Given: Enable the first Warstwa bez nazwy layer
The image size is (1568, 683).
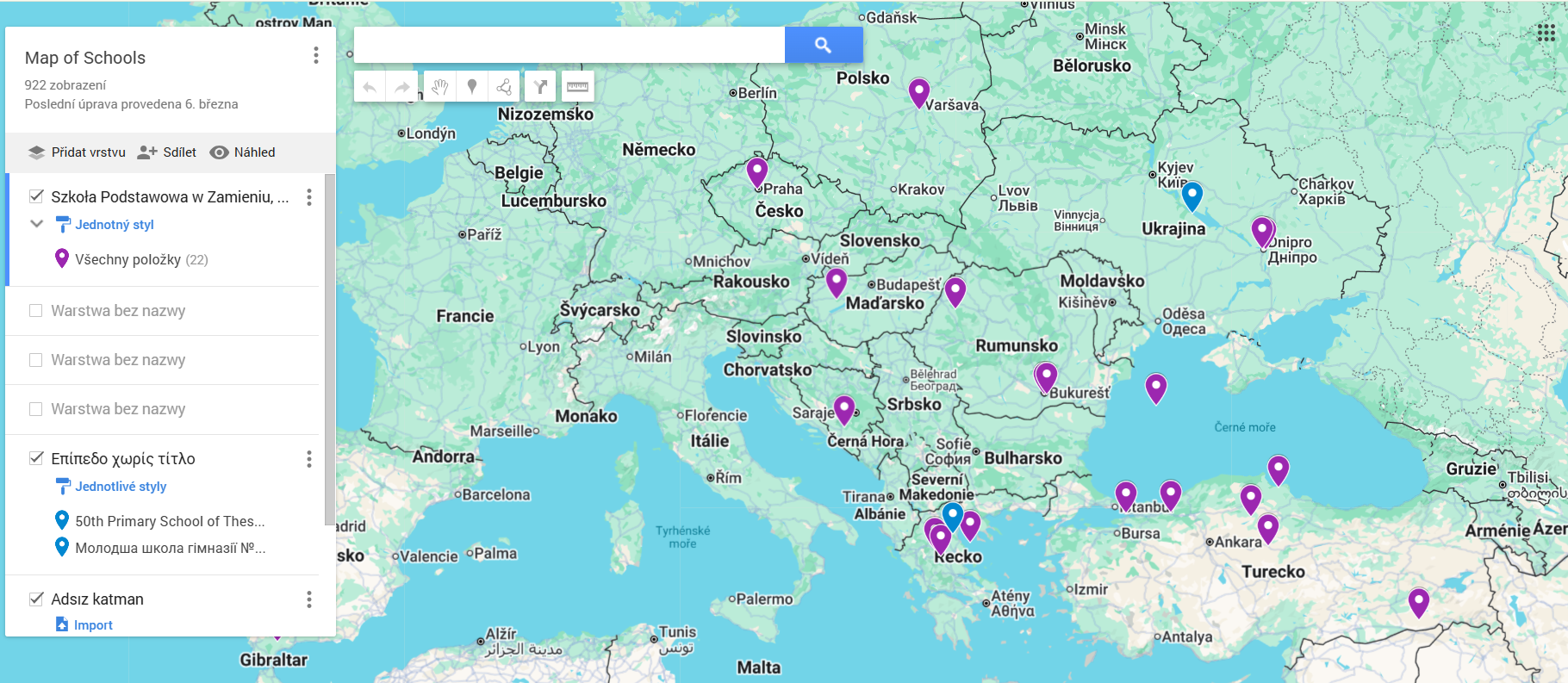Looking at the screenshot, I should (x=36, y=311).
